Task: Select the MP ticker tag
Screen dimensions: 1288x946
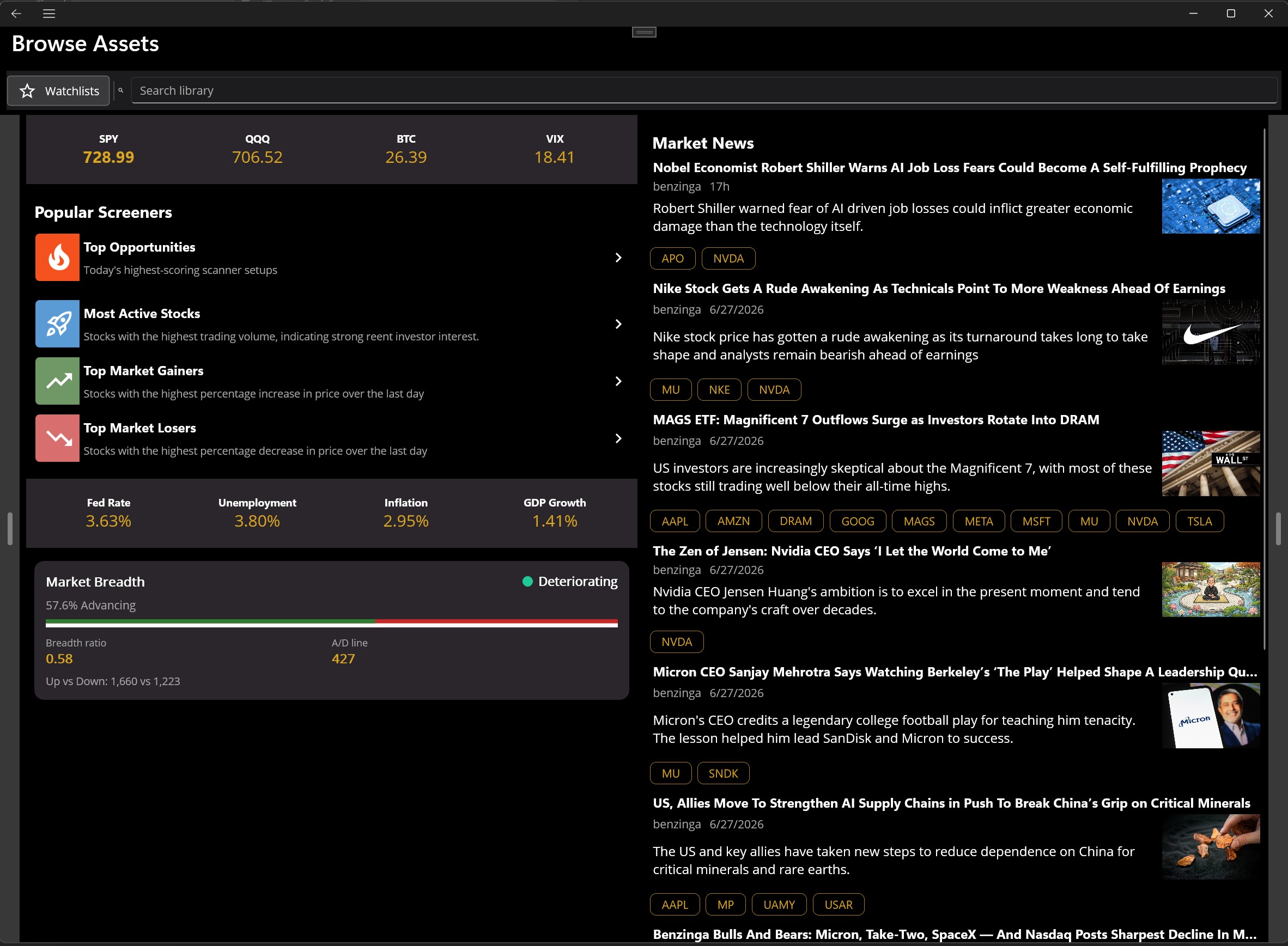Action: pyautogui.click(x=725, y=905)
